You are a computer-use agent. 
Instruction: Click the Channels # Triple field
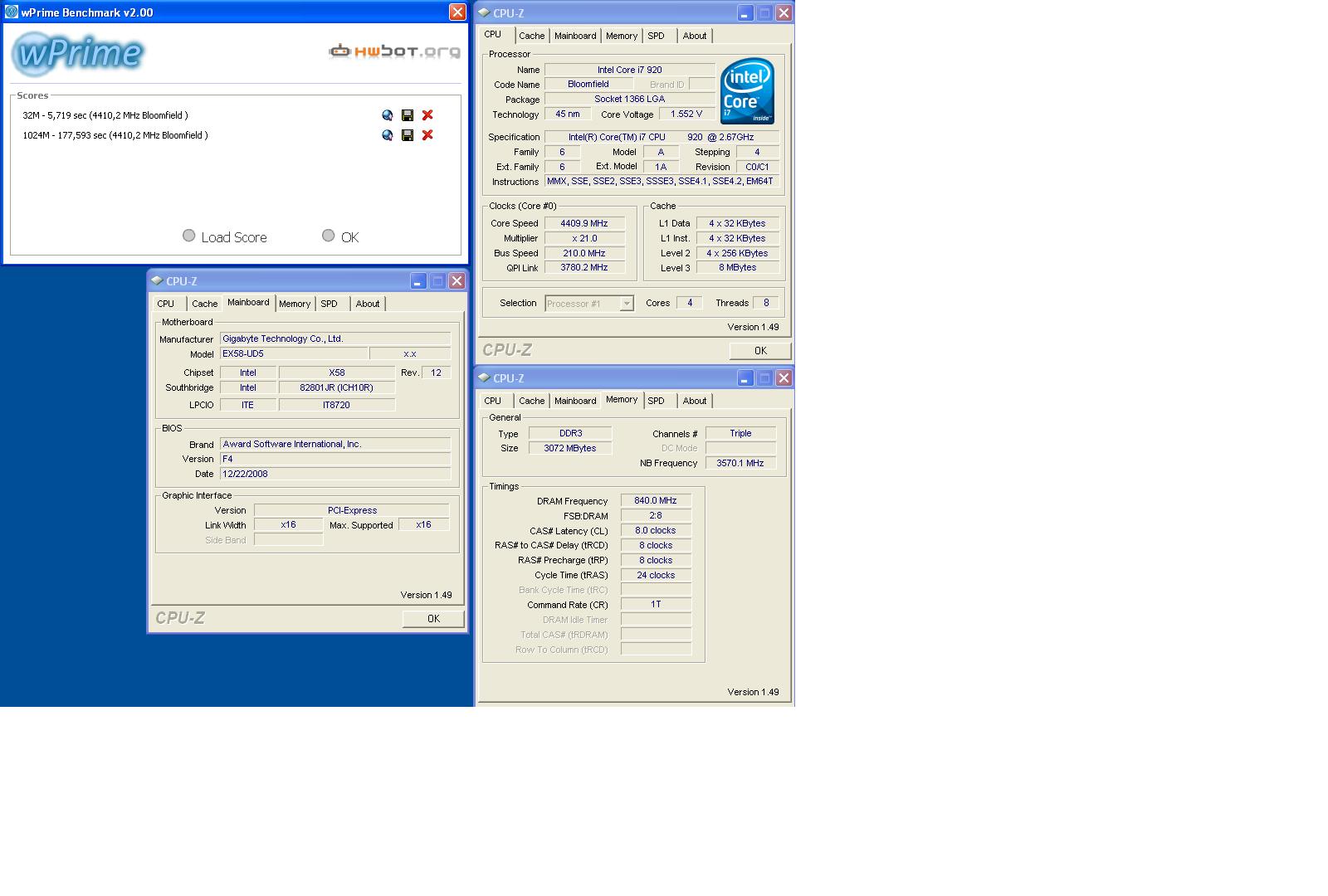point(740,433)
